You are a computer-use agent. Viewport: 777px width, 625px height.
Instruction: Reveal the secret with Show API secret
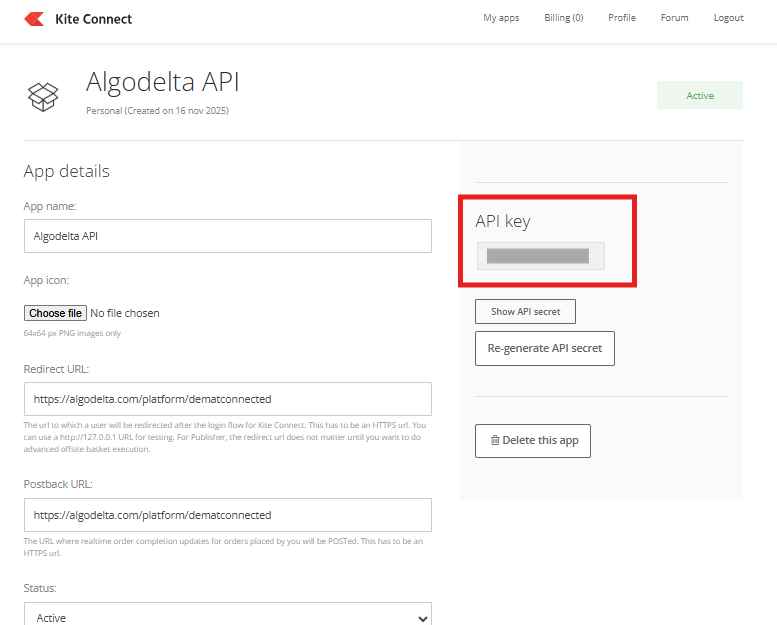pos(525,311)
